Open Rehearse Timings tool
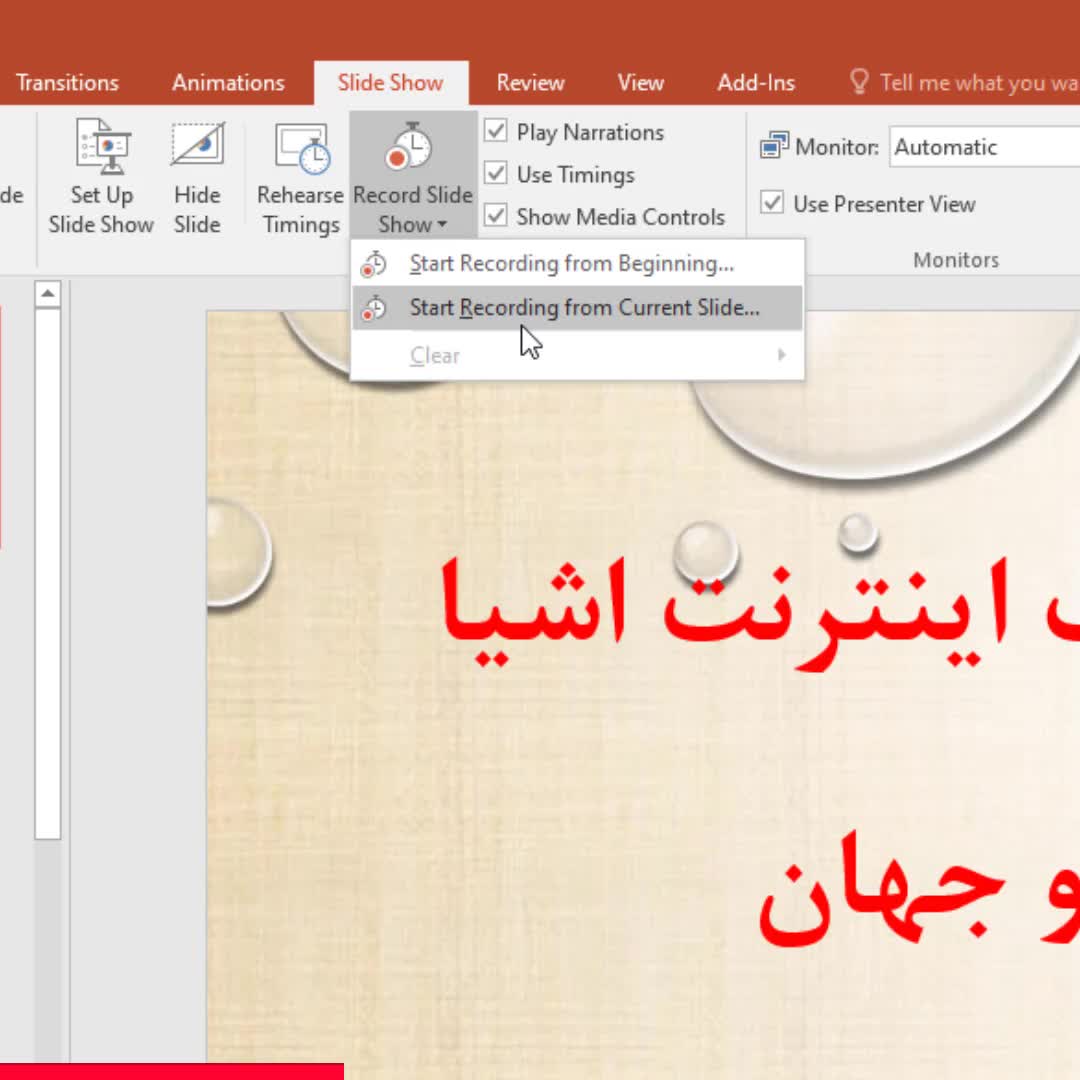 coord(301,148)
